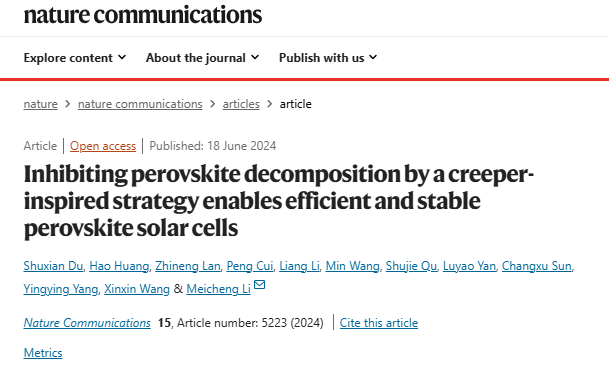
Task: Open author Hao Huang's details
Action: tap(119, 266)
